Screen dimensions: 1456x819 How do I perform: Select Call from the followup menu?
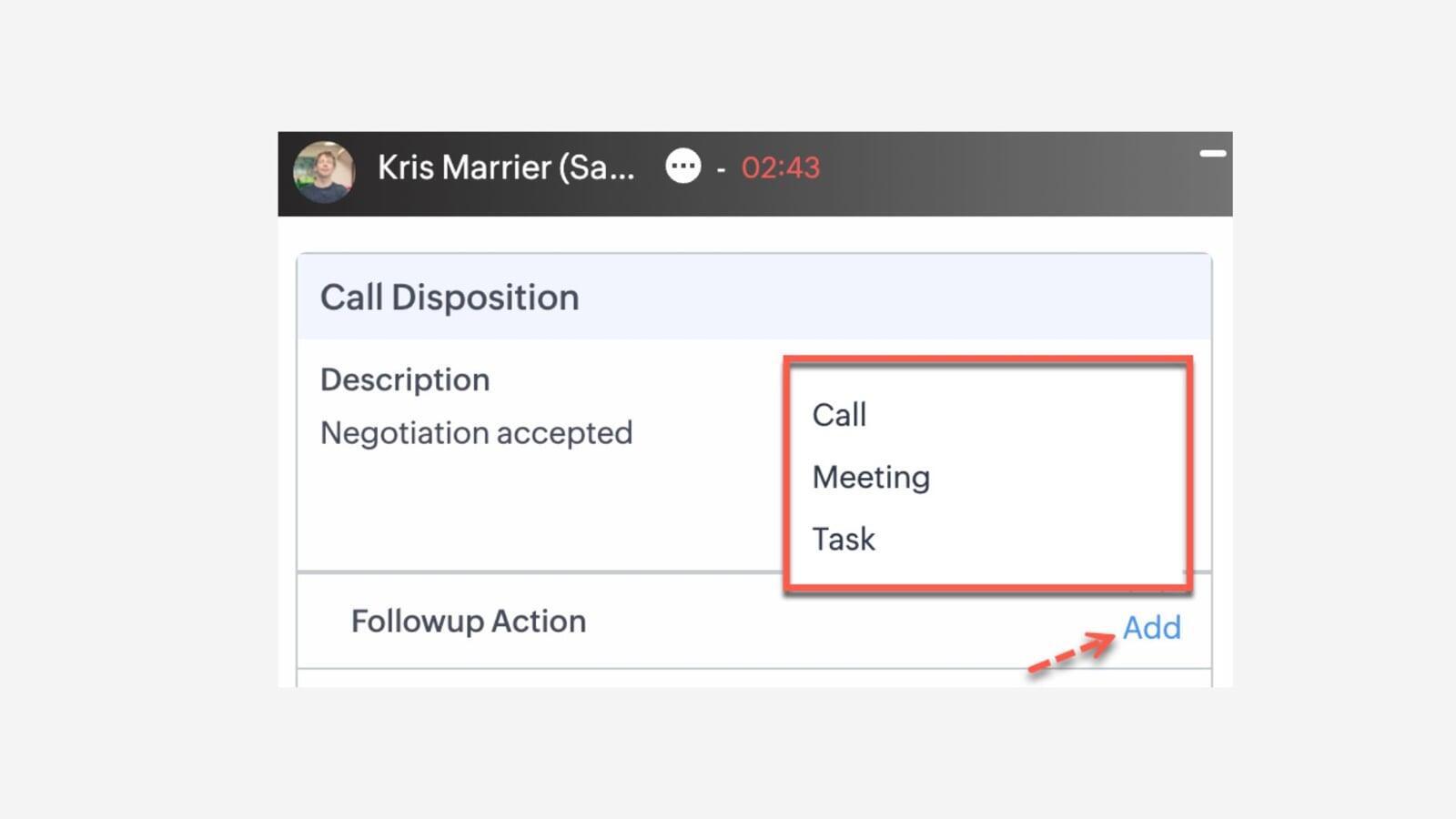(839, 415)
